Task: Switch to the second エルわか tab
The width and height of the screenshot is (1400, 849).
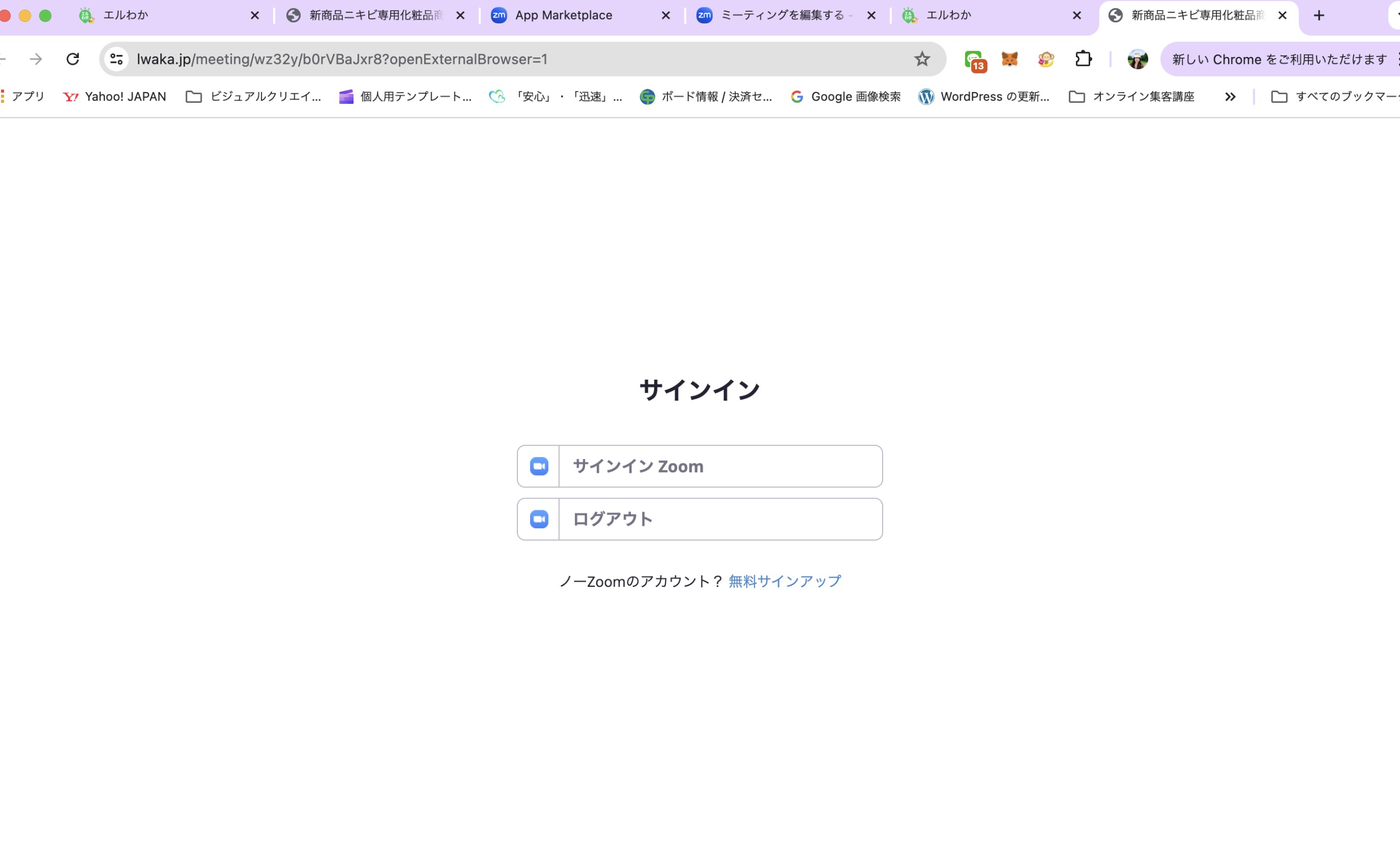Action: click(x=993, y=15)
